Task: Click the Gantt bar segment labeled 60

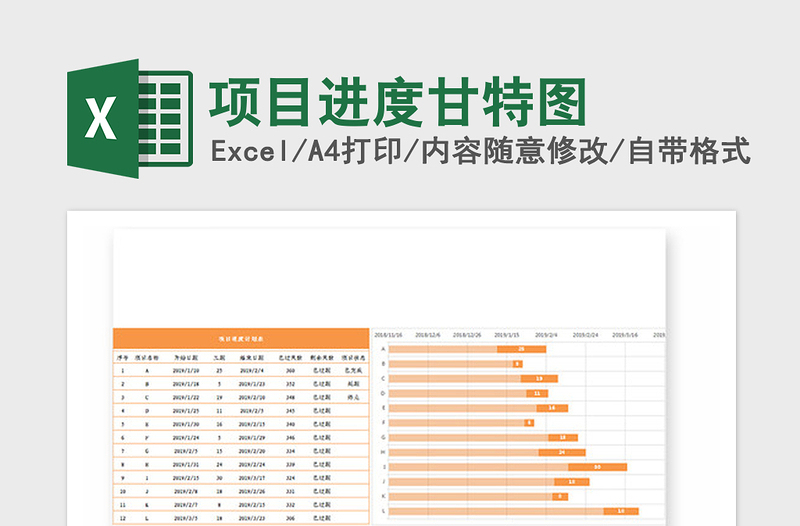Action: pos(597,467)
